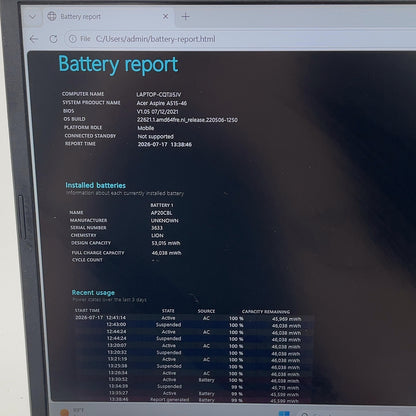
Task: Select the "Mobile" platform role value
Action: pos(146,128)
